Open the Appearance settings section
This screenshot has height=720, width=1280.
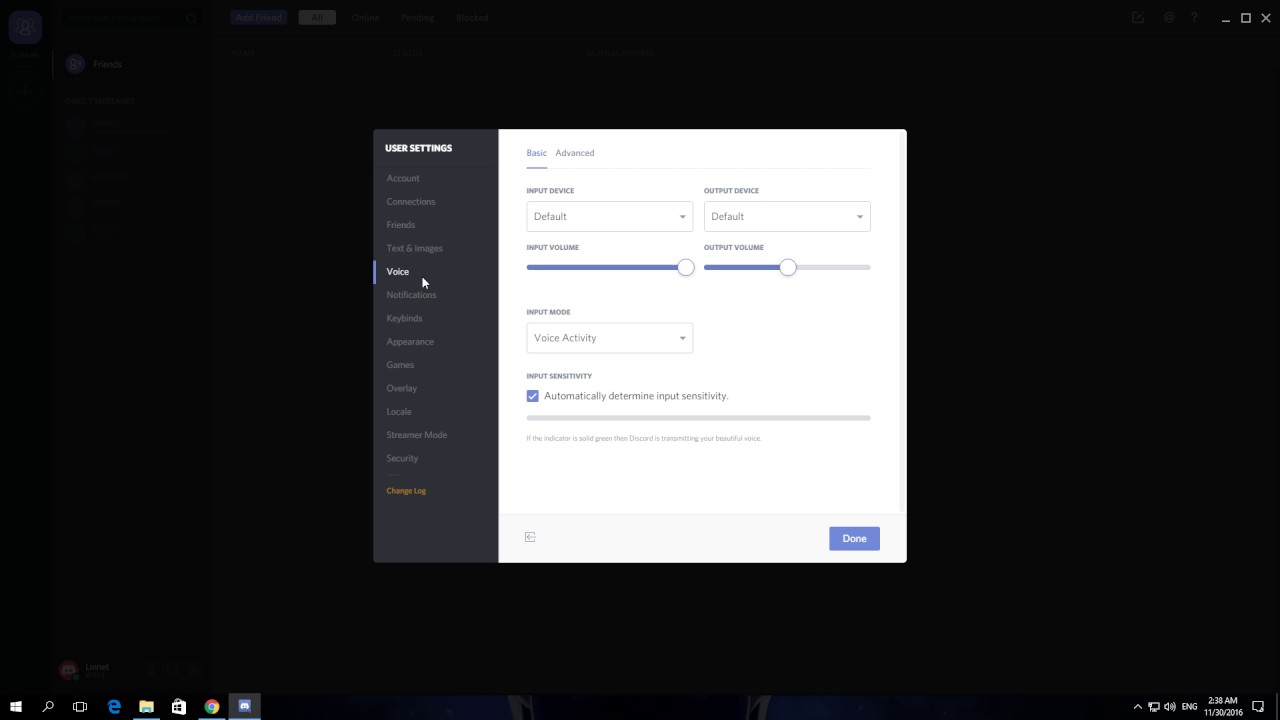tap(410, 341)
